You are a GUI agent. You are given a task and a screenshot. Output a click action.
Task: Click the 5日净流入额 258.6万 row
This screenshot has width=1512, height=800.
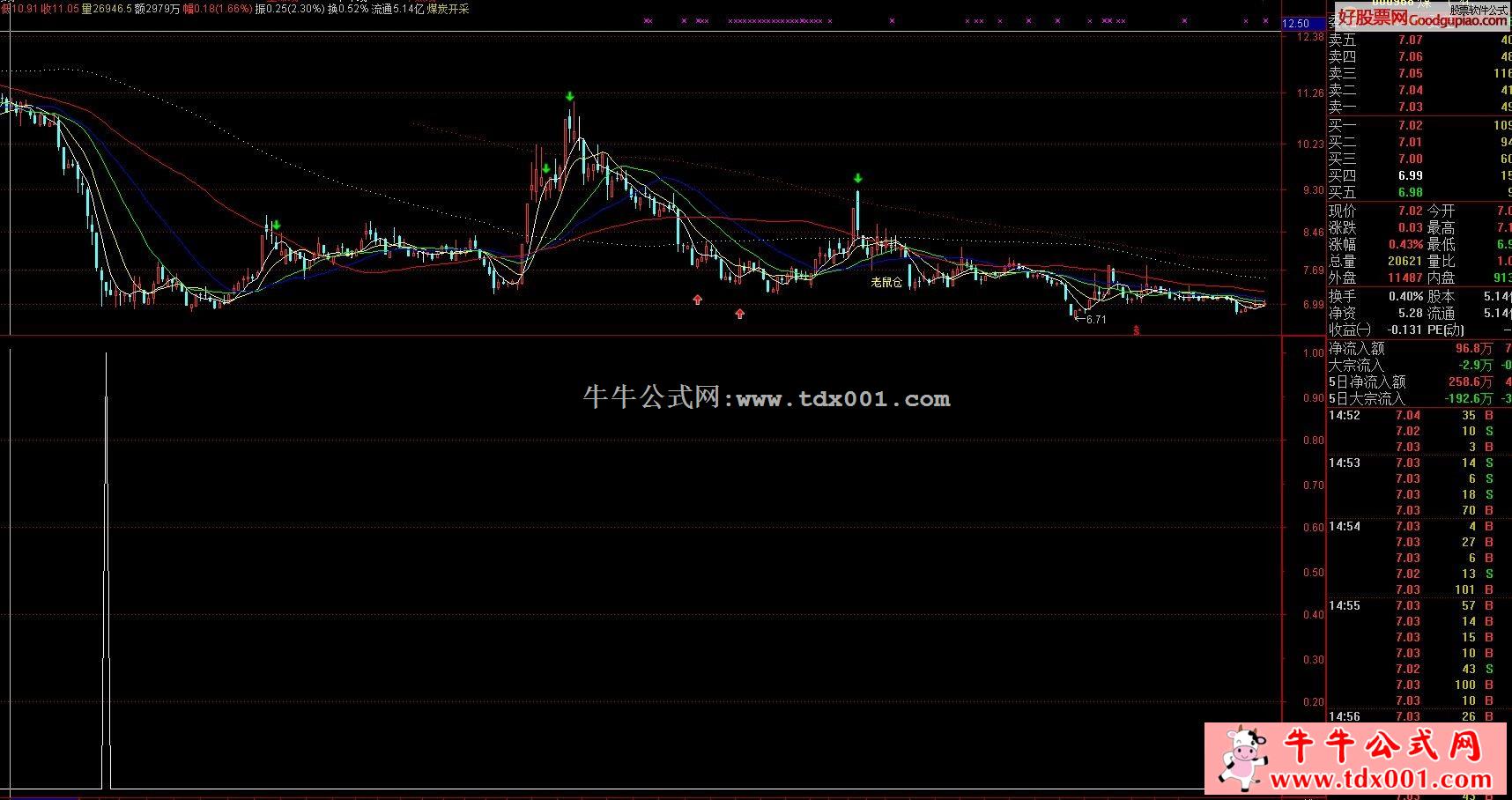1419,382
